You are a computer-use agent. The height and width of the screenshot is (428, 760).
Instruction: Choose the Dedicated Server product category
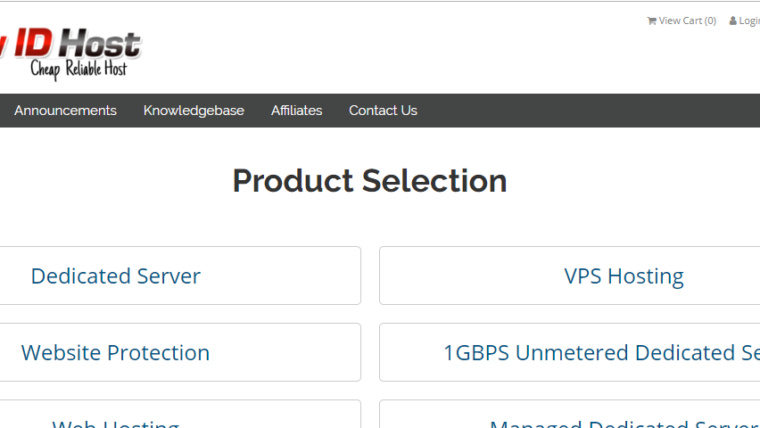(116, 276)
